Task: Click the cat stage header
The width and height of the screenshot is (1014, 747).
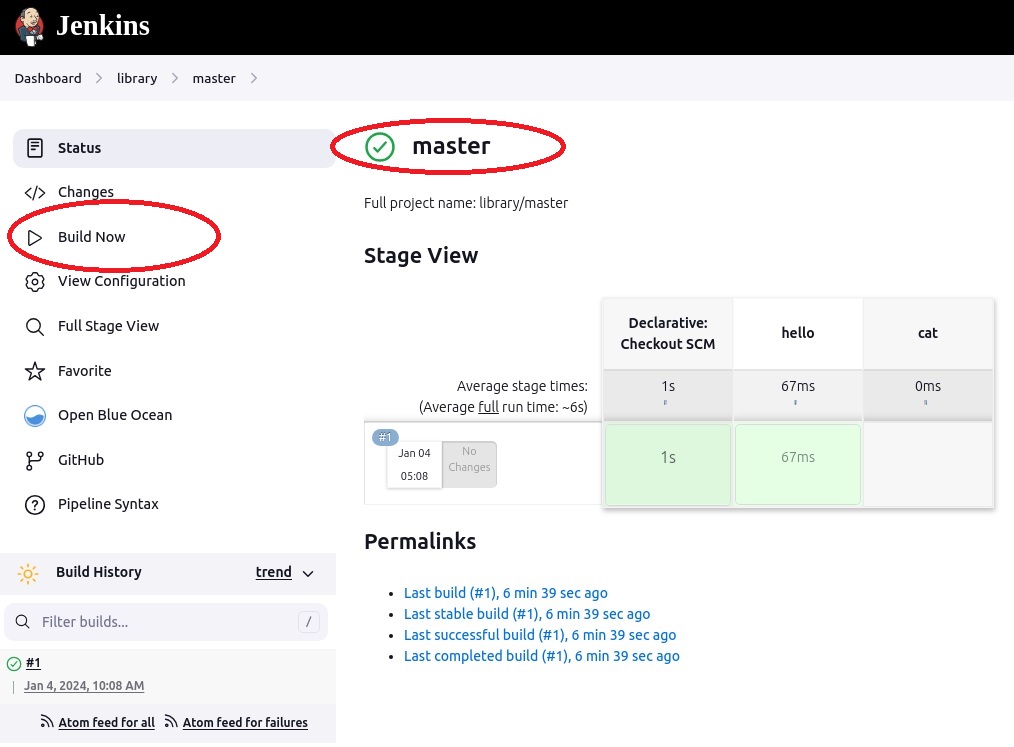Action: coord(928,334)
